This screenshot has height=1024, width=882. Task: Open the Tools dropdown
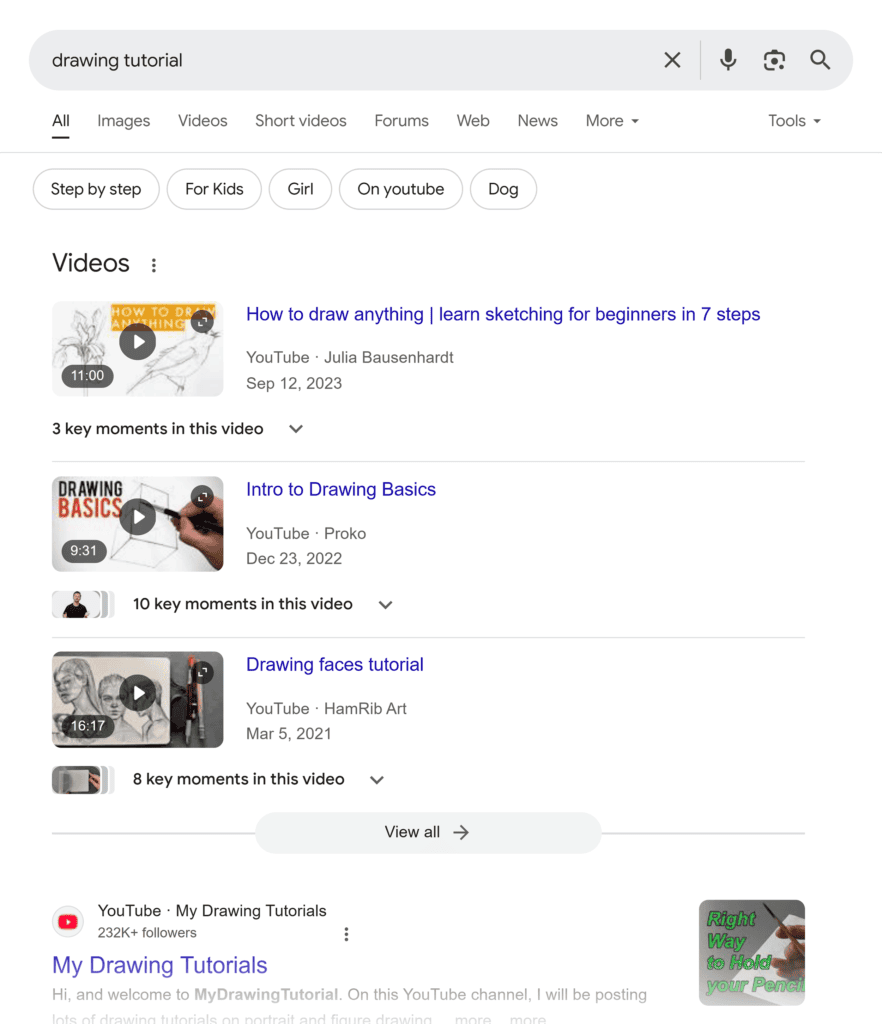[x=793, y=121]
